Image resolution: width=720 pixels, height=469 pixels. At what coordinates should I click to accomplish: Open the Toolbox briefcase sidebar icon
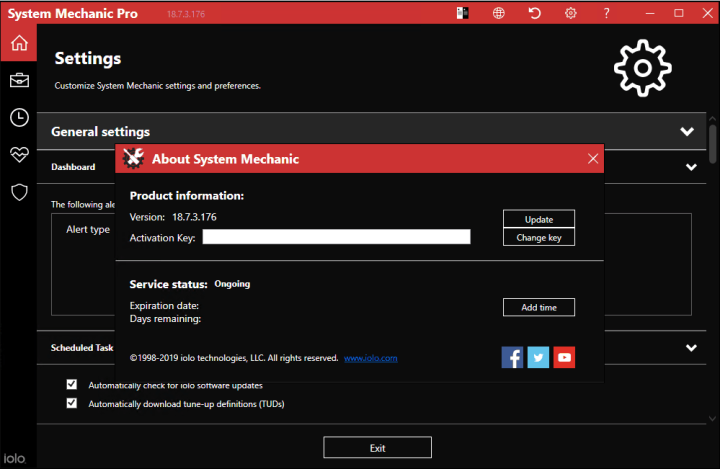tap(19, 80)
